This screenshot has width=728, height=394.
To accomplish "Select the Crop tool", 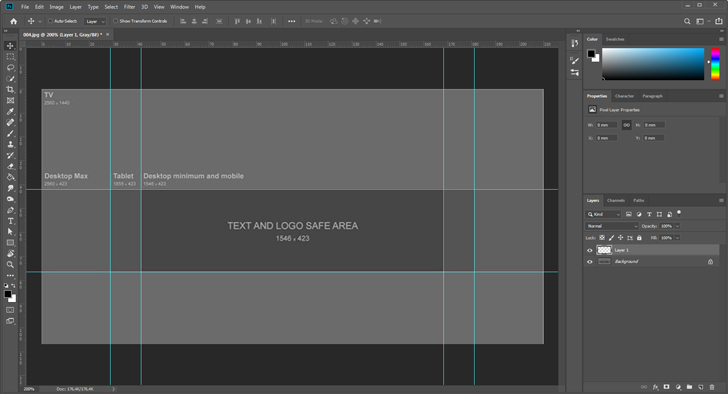I will tap(10, 90).
